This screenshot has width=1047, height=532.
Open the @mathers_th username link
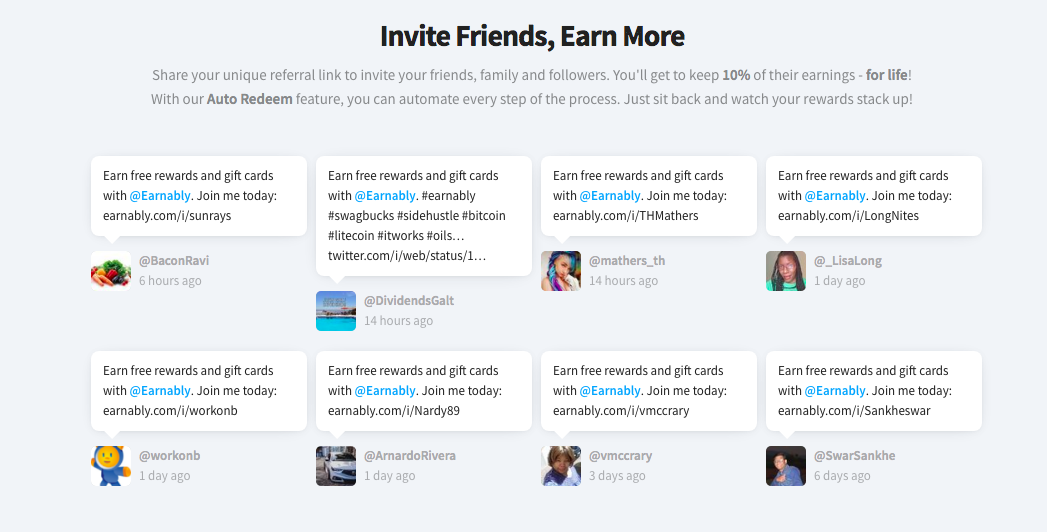coord(627,261)
